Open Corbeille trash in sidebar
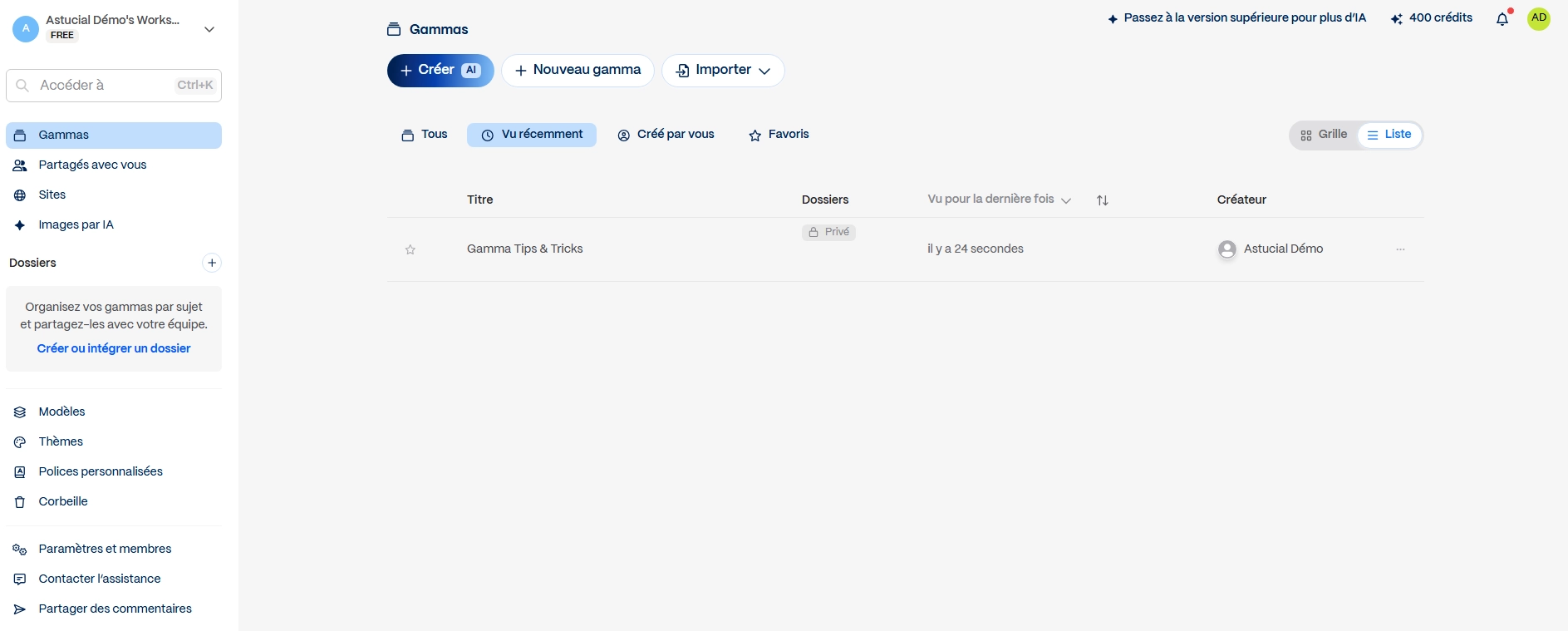This screenshot has width=1568, height=631. point(62,501)
